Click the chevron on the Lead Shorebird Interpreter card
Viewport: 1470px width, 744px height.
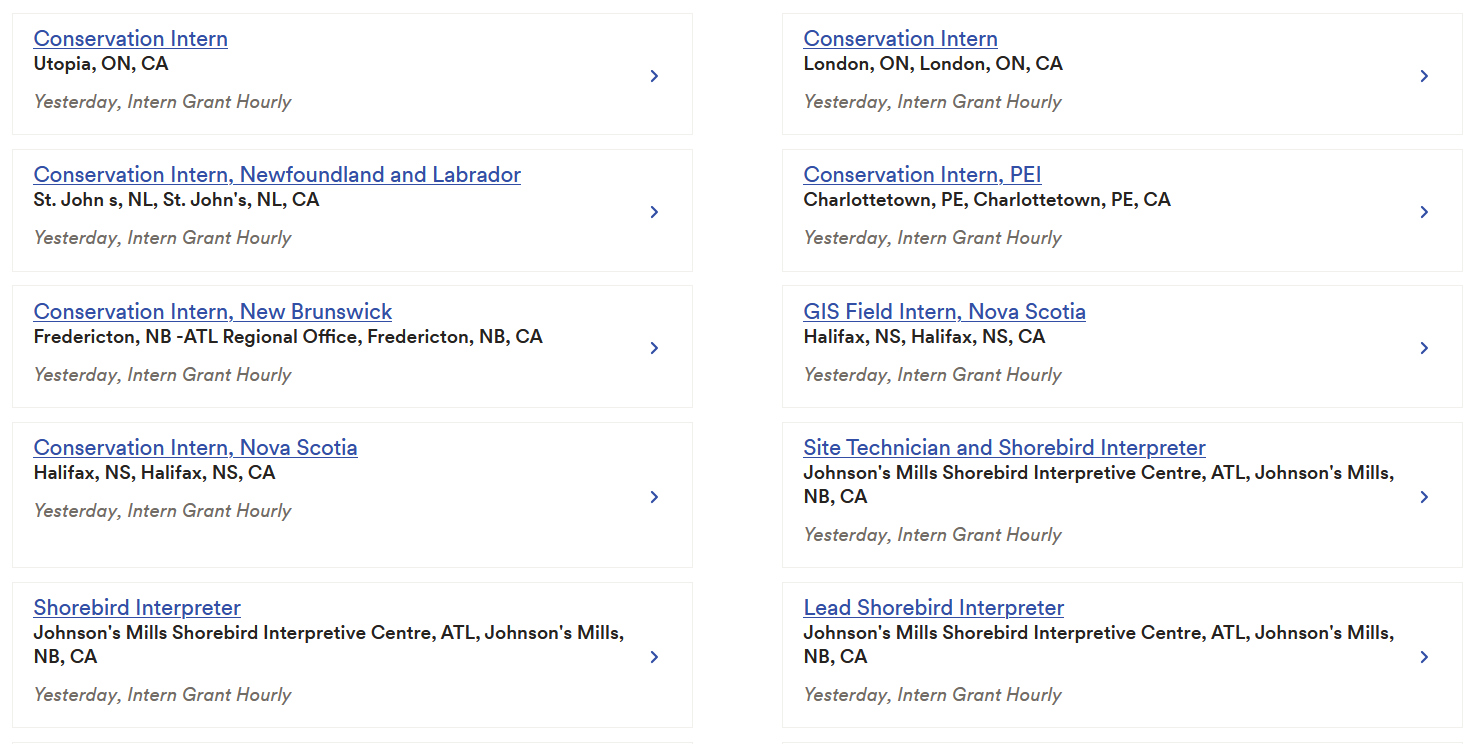(1424, 657)
